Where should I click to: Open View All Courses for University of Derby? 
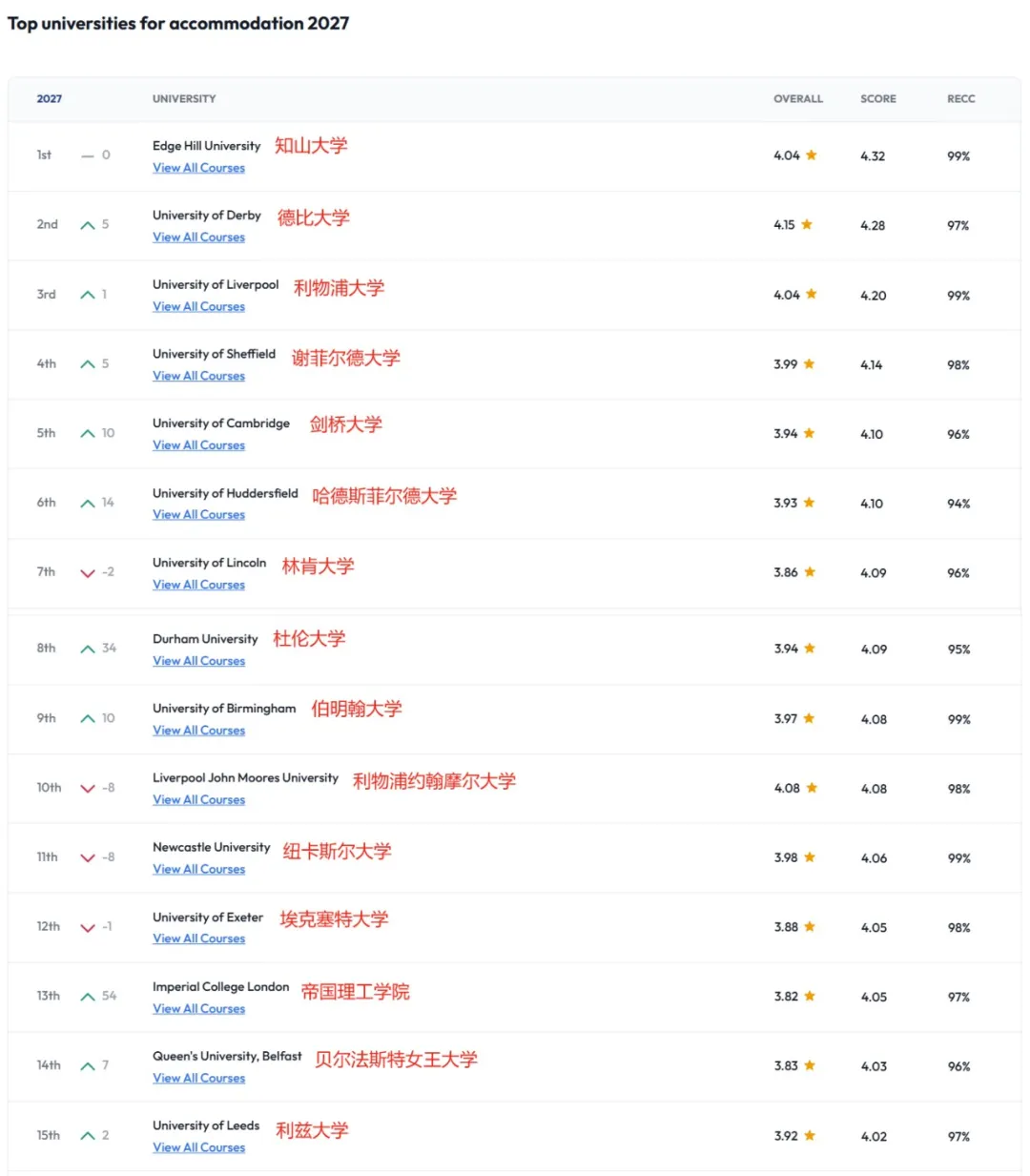click(x=198, y=237)
